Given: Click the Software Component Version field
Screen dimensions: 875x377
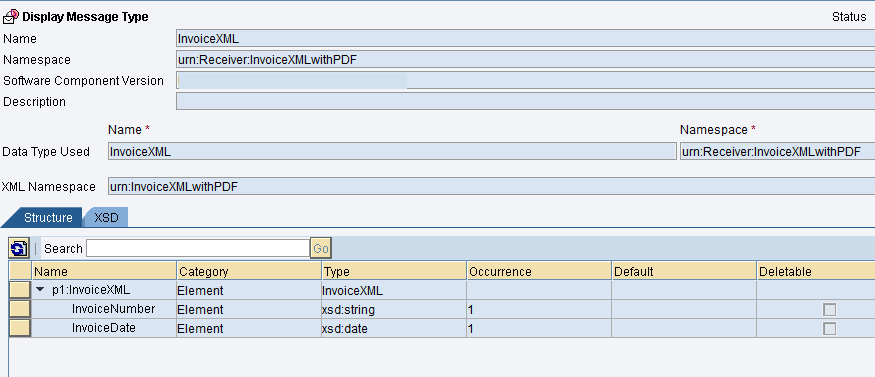Looking at the screenshot, I should click(x=525, y=80).
